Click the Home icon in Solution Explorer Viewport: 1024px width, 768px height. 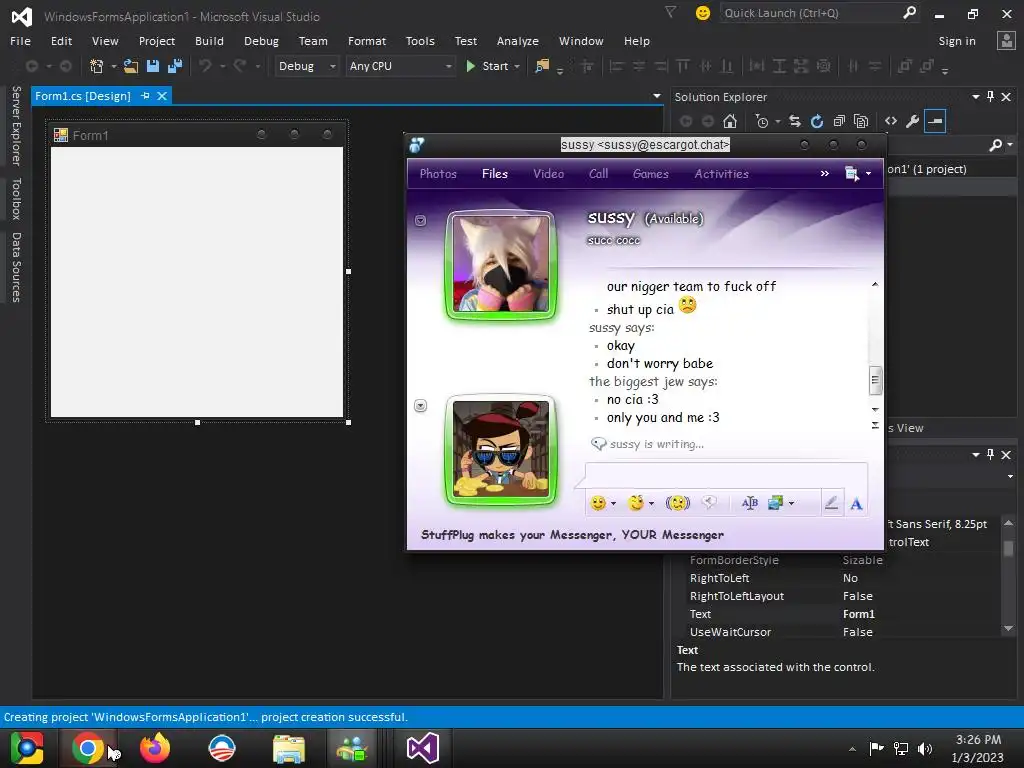729,121
